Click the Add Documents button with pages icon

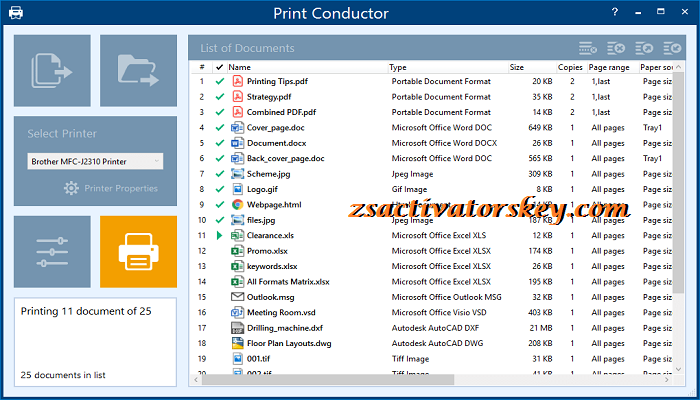click(52, 71)
